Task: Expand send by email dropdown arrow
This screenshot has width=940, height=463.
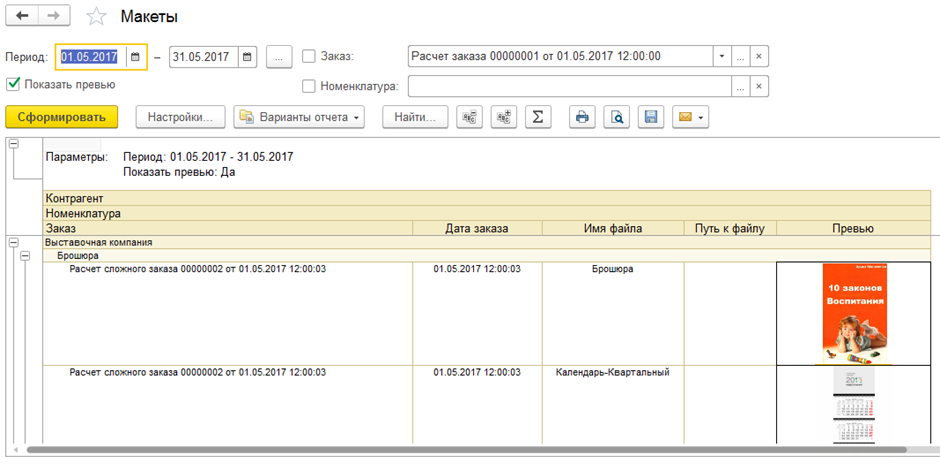Action: point(702,117)
